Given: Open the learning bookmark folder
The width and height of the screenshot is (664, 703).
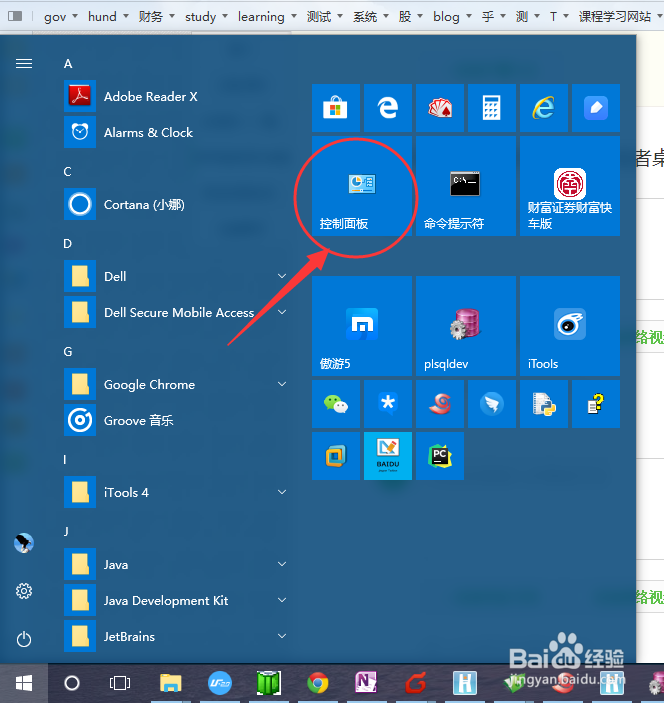Looking at the screenshot, I should (267, 17).
